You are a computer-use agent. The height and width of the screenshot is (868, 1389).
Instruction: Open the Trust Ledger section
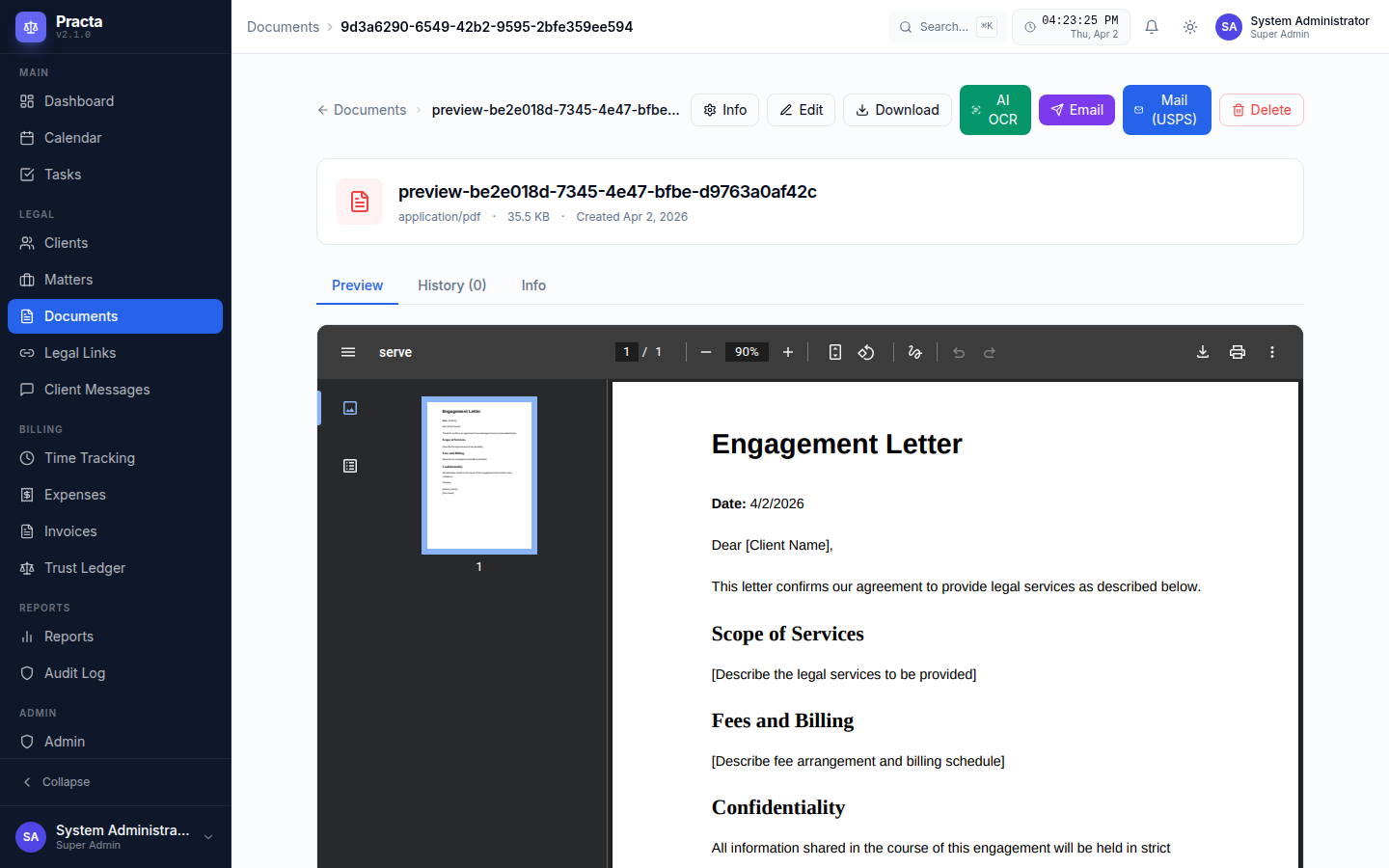86,568
